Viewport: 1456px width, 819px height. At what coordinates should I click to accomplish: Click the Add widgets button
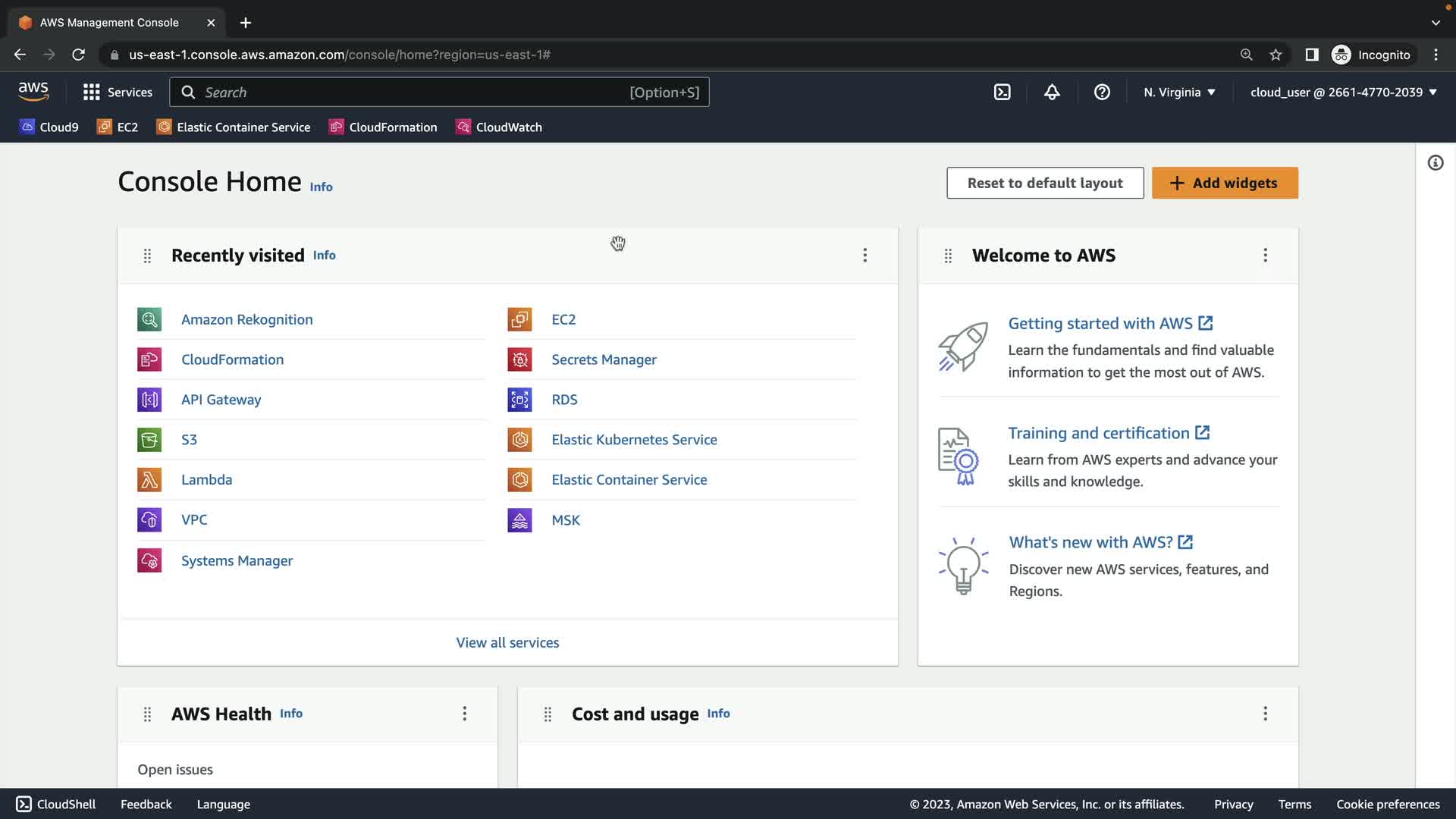point(1224,183)
